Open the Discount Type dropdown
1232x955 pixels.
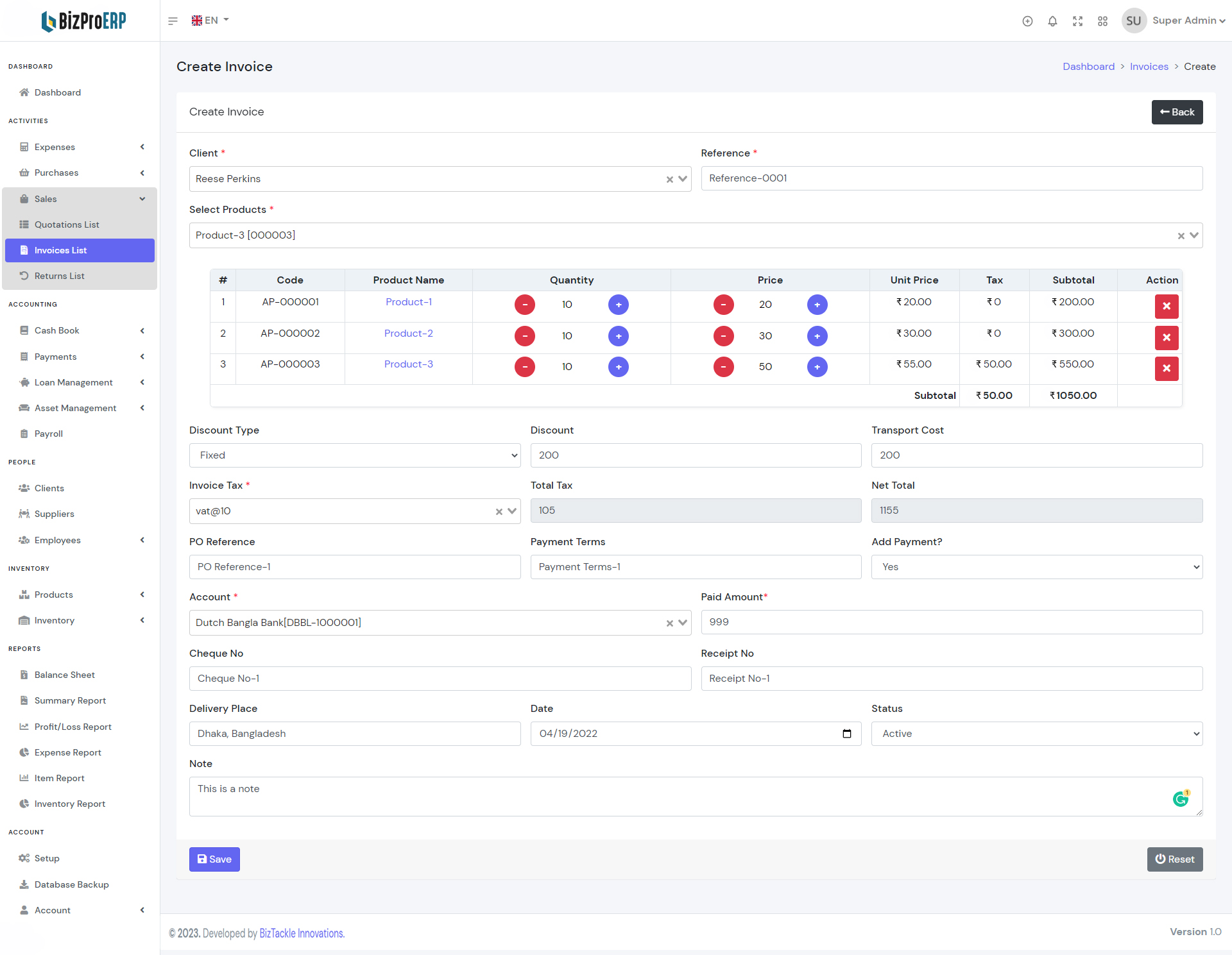pyautogui.click(x=354, y=455)
